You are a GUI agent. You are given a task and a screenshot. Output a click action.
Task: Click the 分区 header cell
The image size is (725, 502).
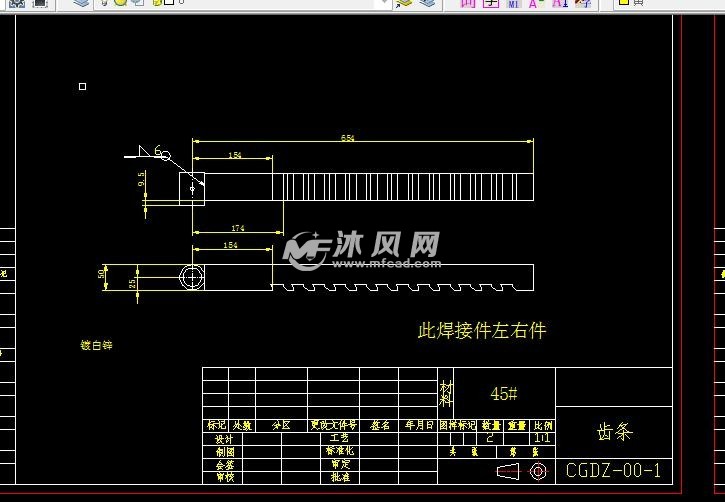click(281, 425)
